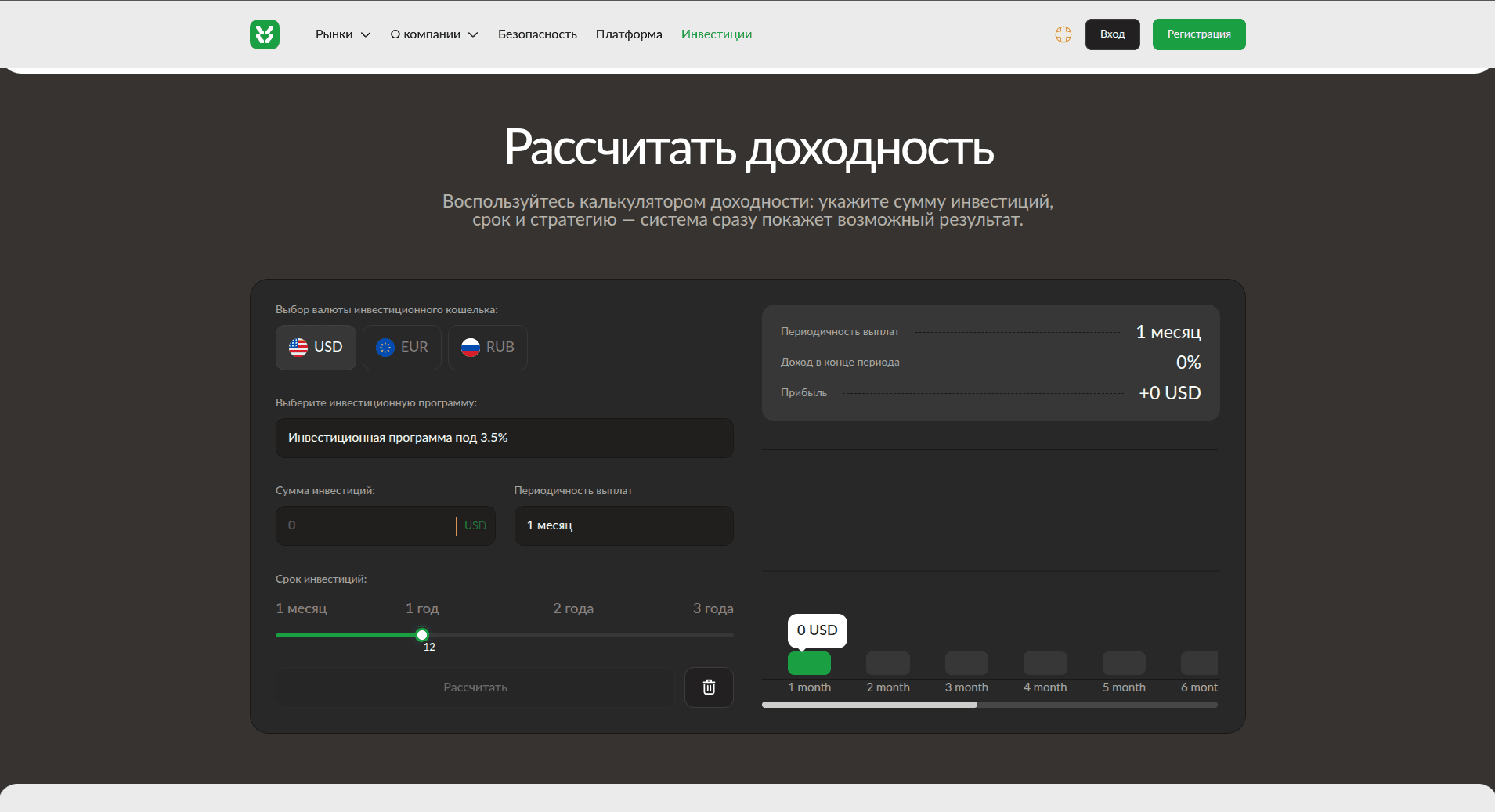The height and width of the screenshot is (812, 1495).
Task: Expand the О компании menu
Action: (433, 34)
